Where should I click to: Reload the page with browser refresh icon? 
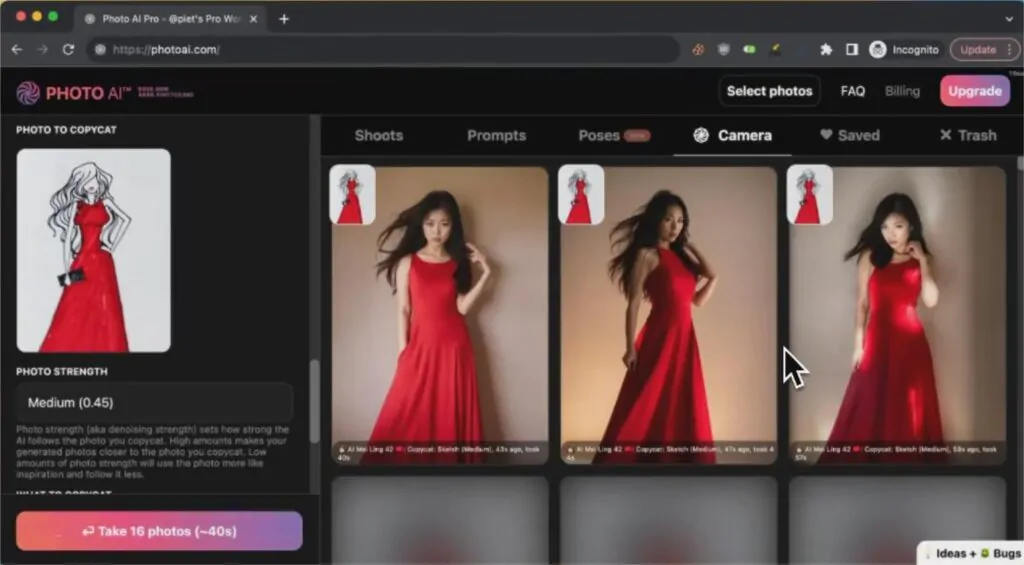click(x=68, y=49)
